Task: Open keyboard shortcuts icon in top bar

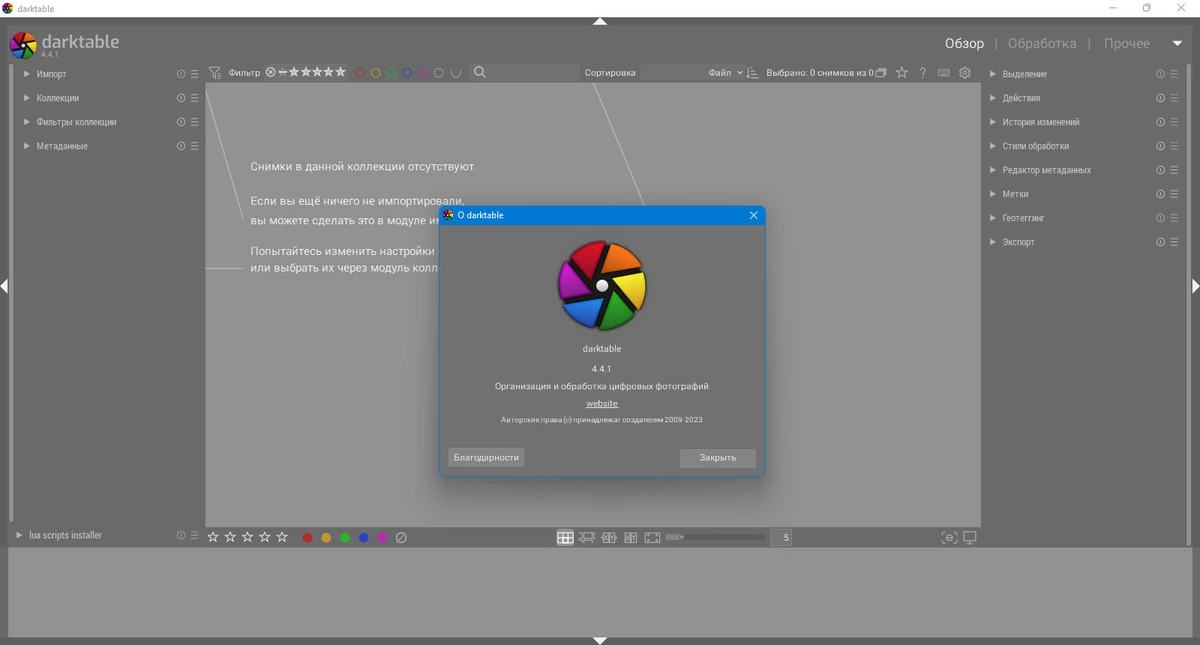Action: [x=944, y=73]
